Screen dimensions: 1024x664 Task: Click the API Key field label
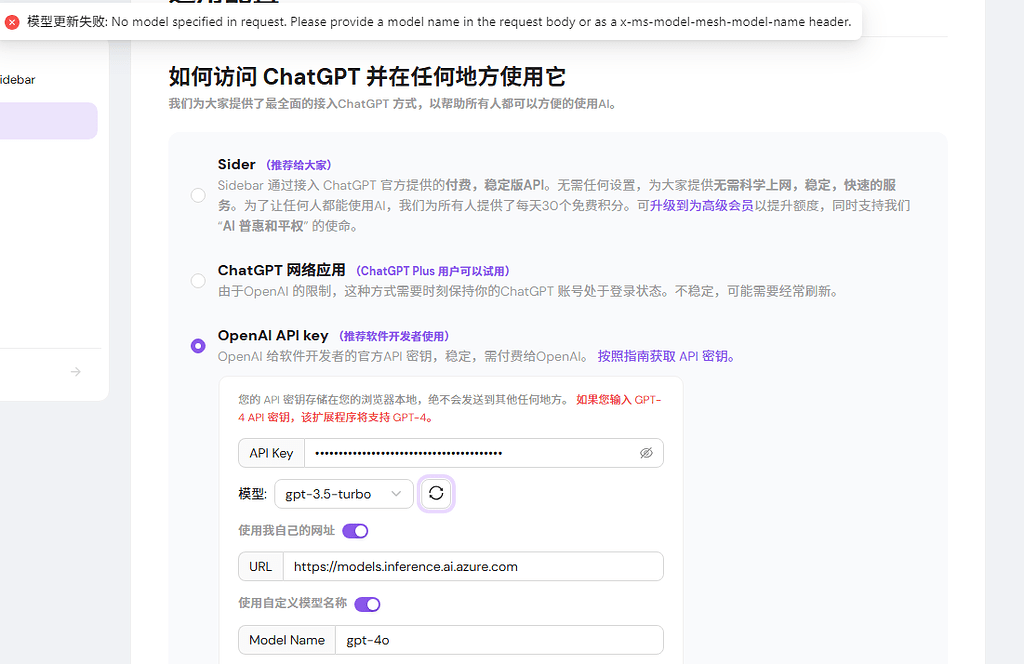tap(271, 453)
